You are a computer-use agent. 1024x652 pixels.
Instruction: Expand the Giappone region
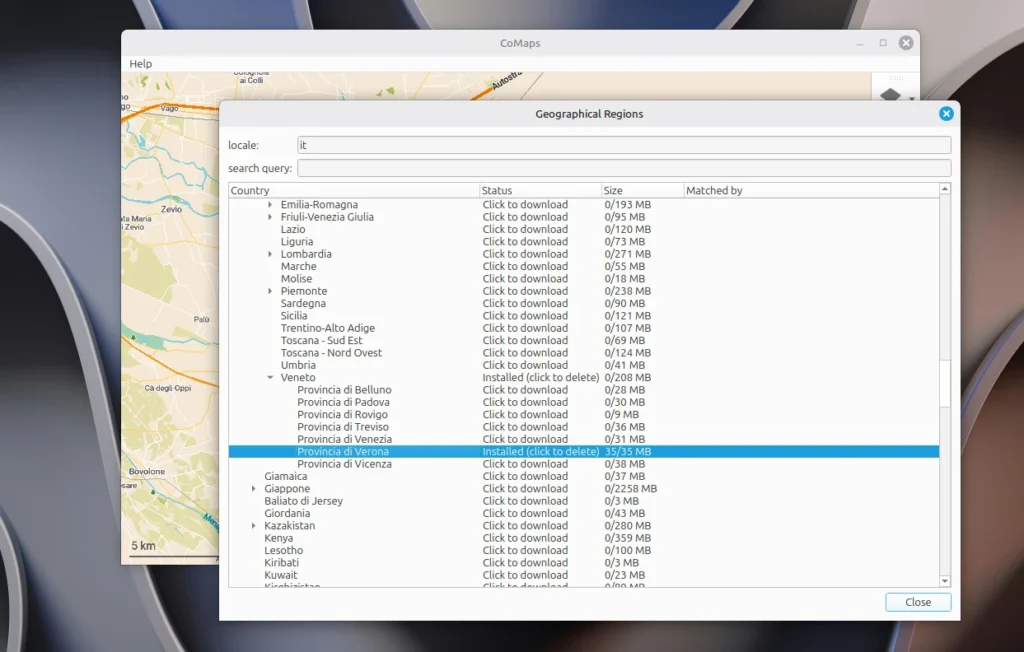[253, 488]
